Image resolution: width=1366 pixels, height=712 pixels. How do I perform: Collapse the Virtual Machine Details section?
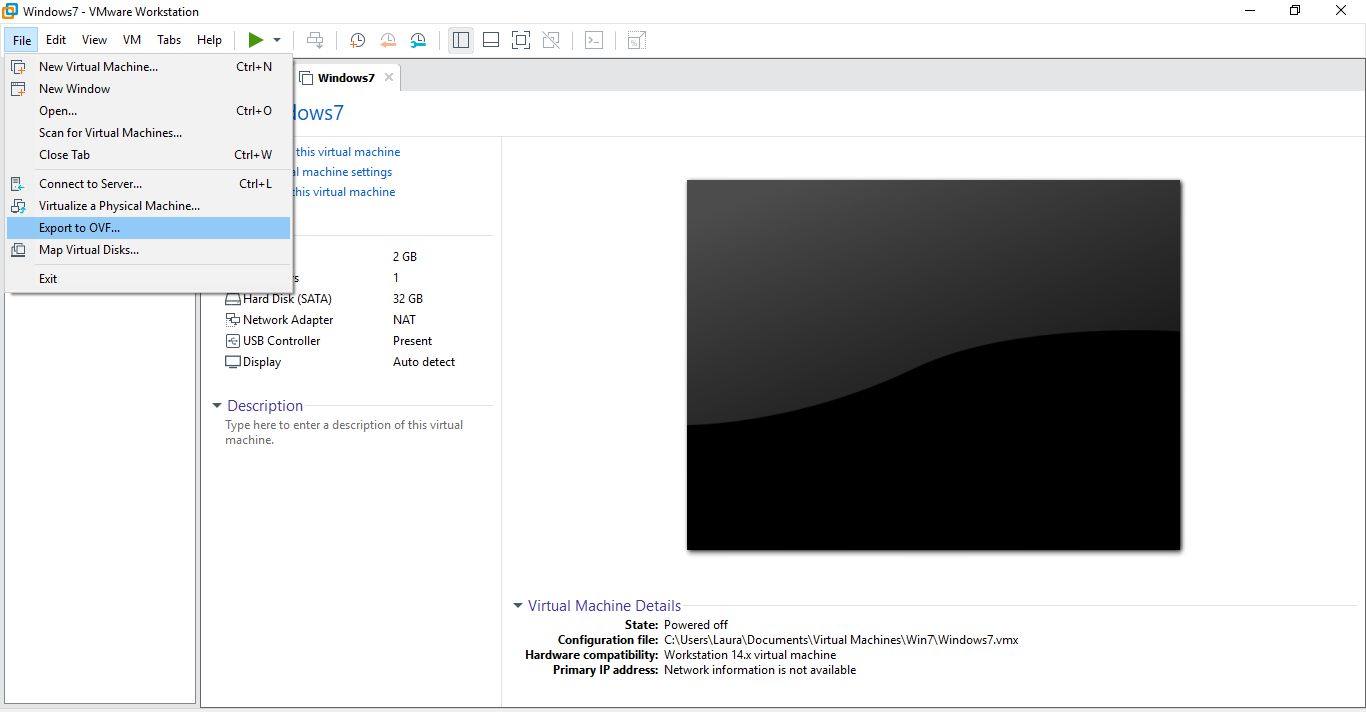click(518, 606)
